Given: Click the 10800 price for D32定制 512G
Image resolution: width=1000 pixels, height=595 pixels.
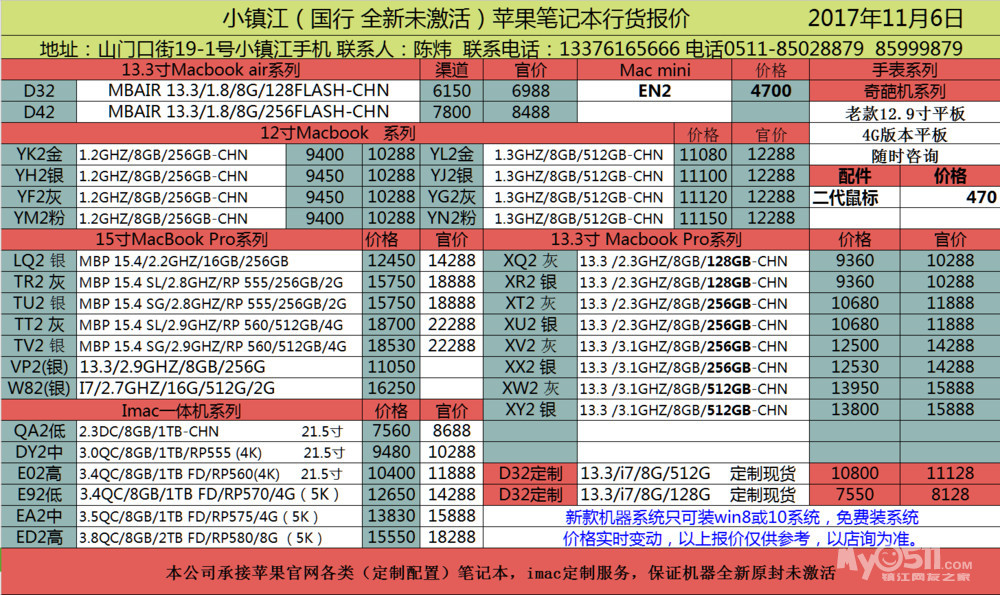Looking at the screenshot, I should [x=855, y=473].
